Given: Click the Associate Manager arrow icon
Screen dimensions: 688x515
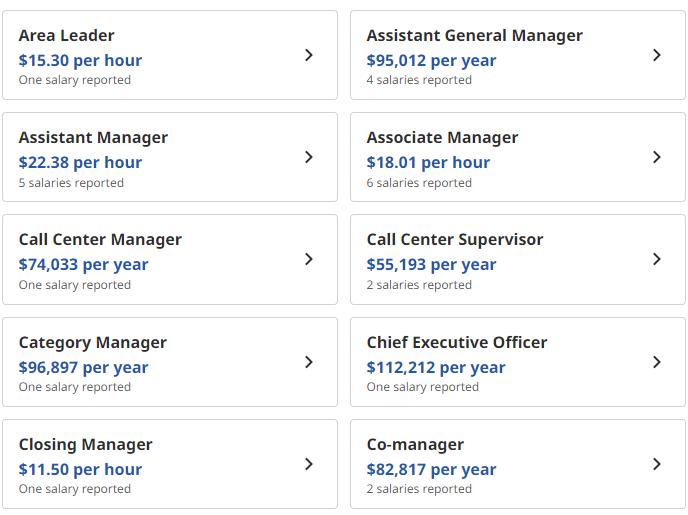Looking at the screenshot, I should click(657, 157).
